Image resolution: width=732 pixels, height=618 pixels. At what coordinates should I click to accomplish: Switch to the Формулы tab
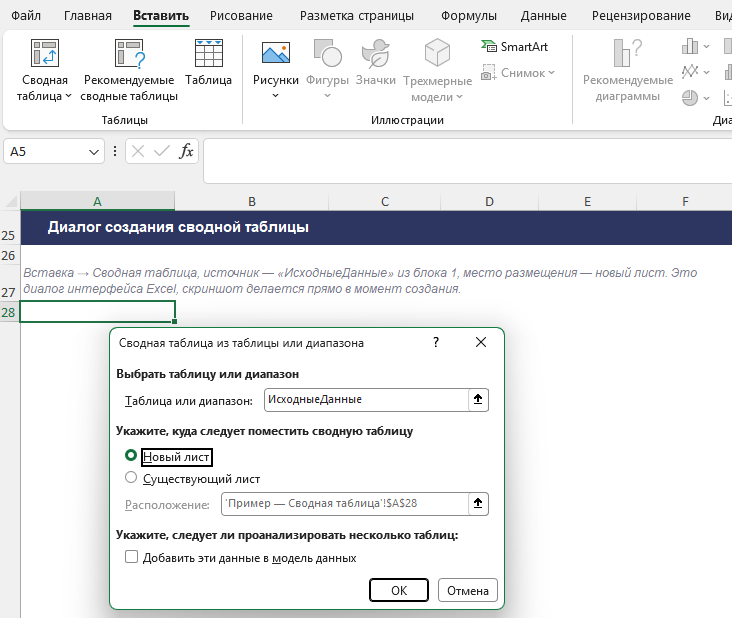pyautogui.click(x=469, y=15)
